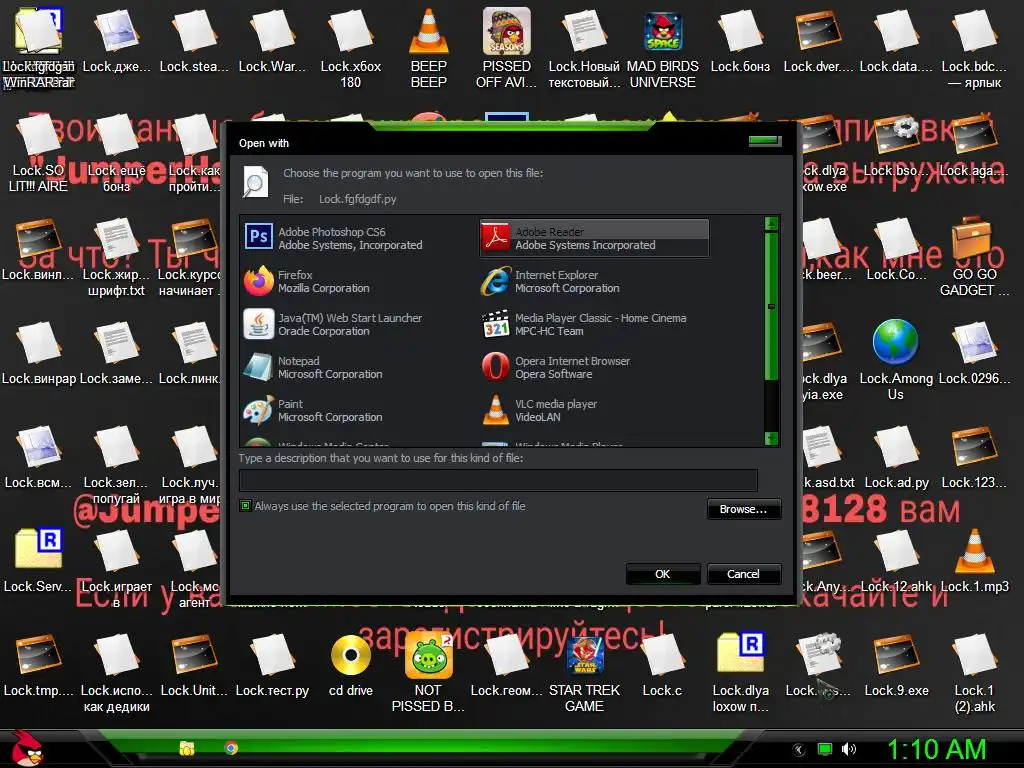Select the GO GO GADGET briefcase icon
The image size is (1024, 768).
point(974,257)
